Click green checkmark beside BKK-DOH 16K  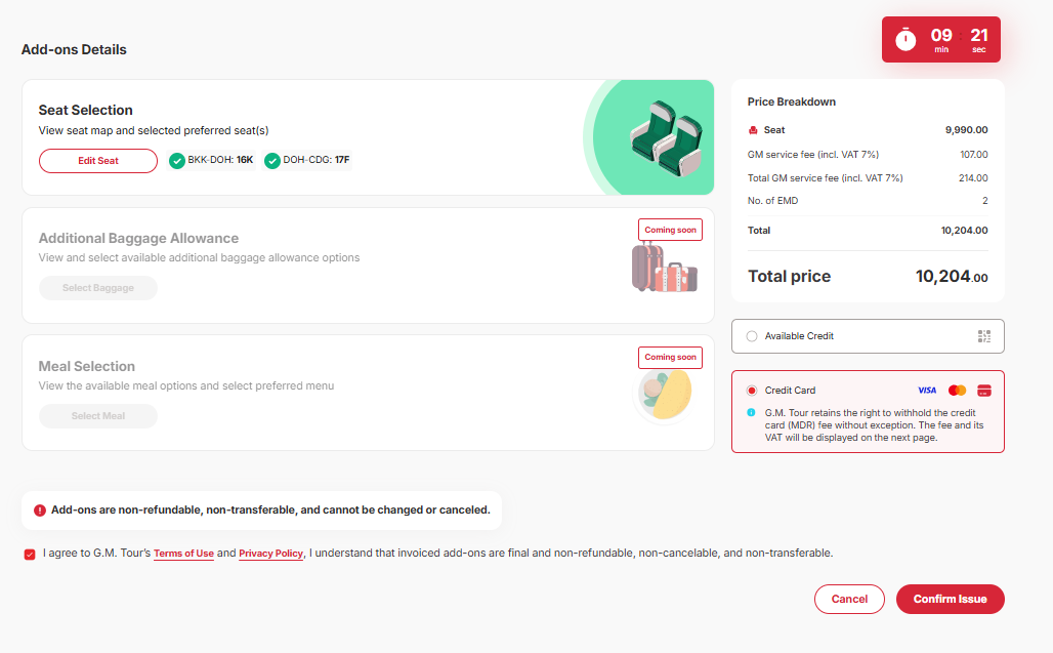[x=177, y=161]
